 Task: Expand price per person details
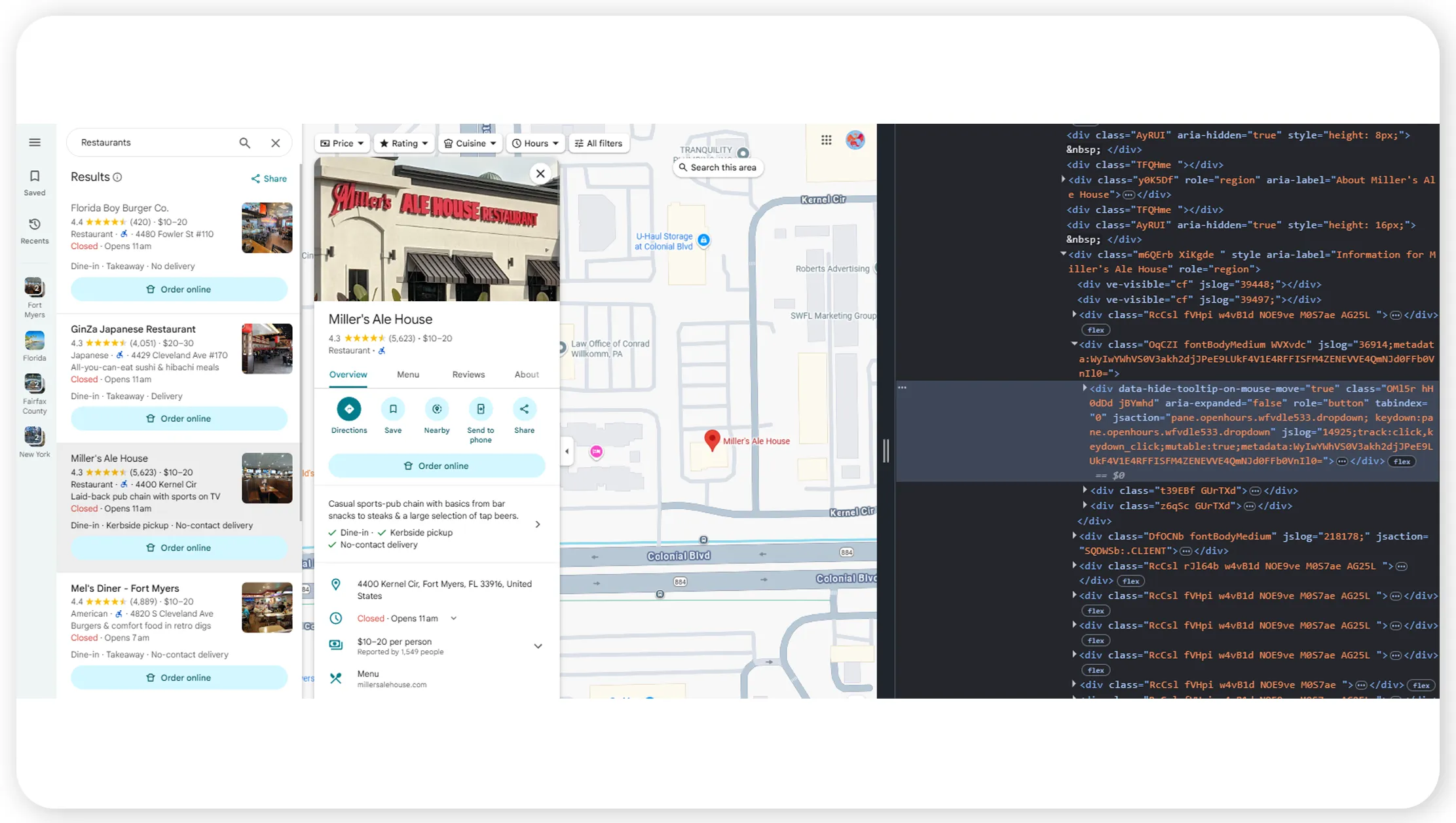[538, 646]
